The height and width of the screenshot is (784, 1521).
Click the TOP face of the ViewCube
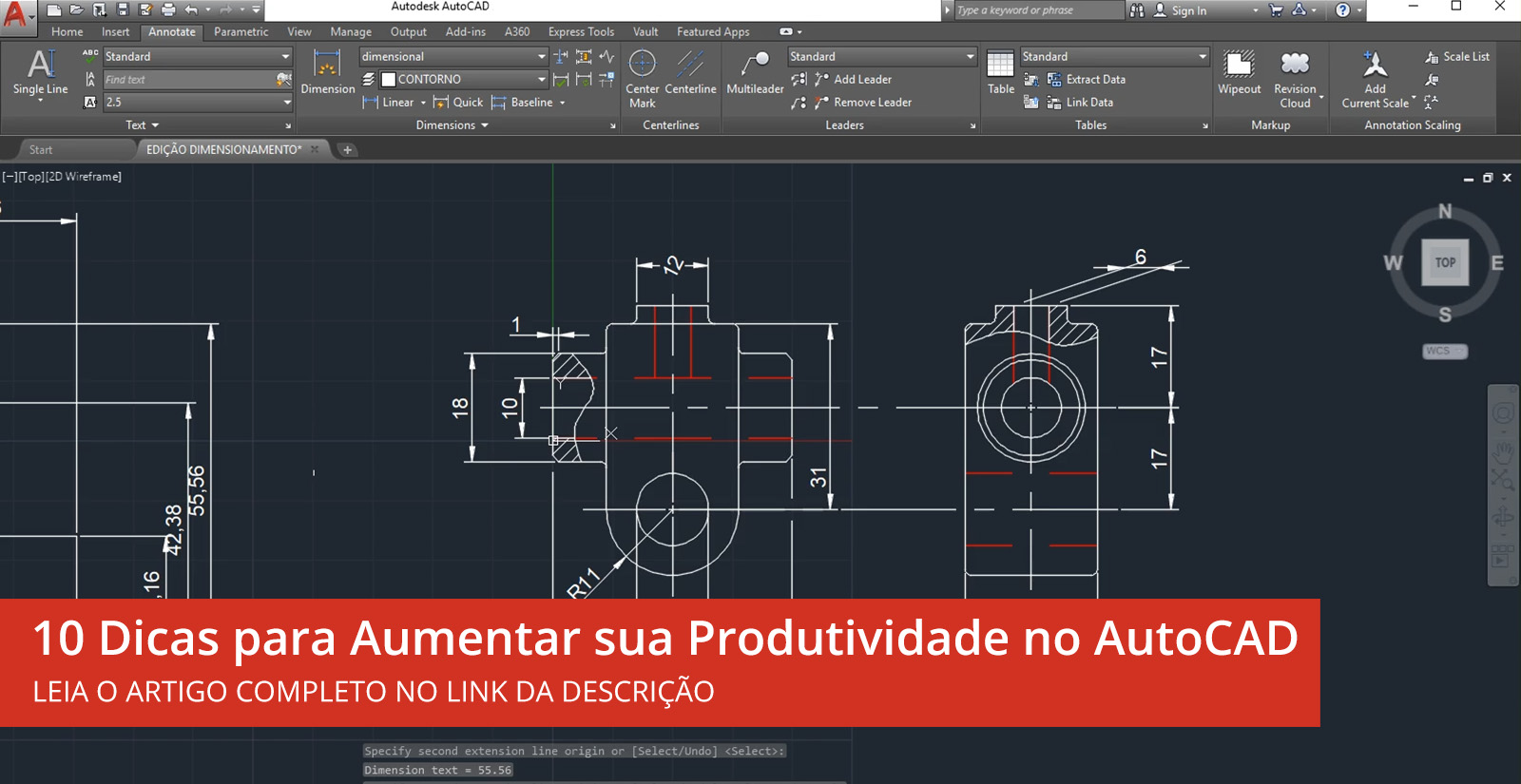pyautogui.click(x=1445, y=263)
